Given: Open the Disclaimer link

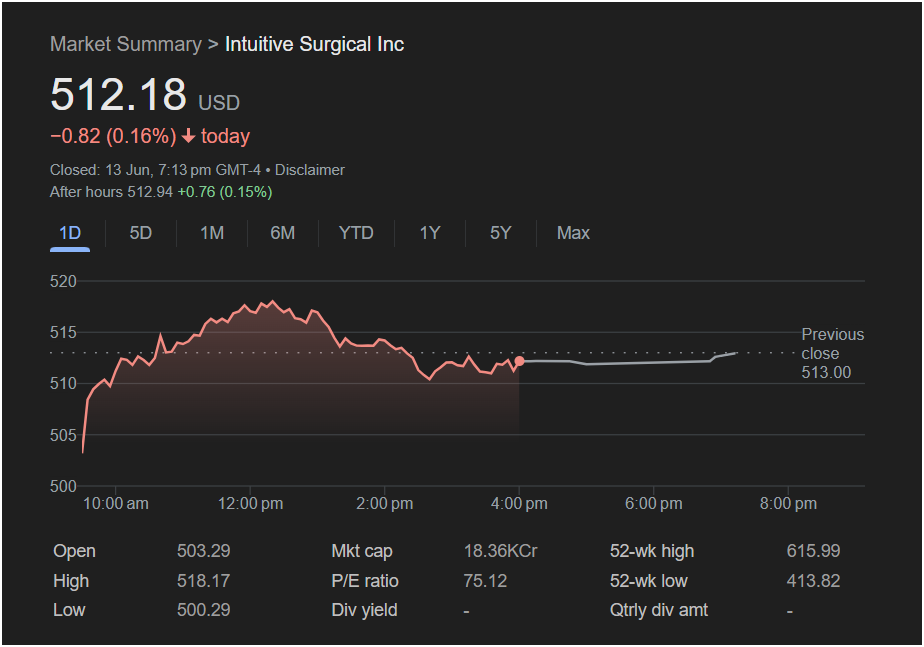Looking at the screenshot, I should pos(310,170).
